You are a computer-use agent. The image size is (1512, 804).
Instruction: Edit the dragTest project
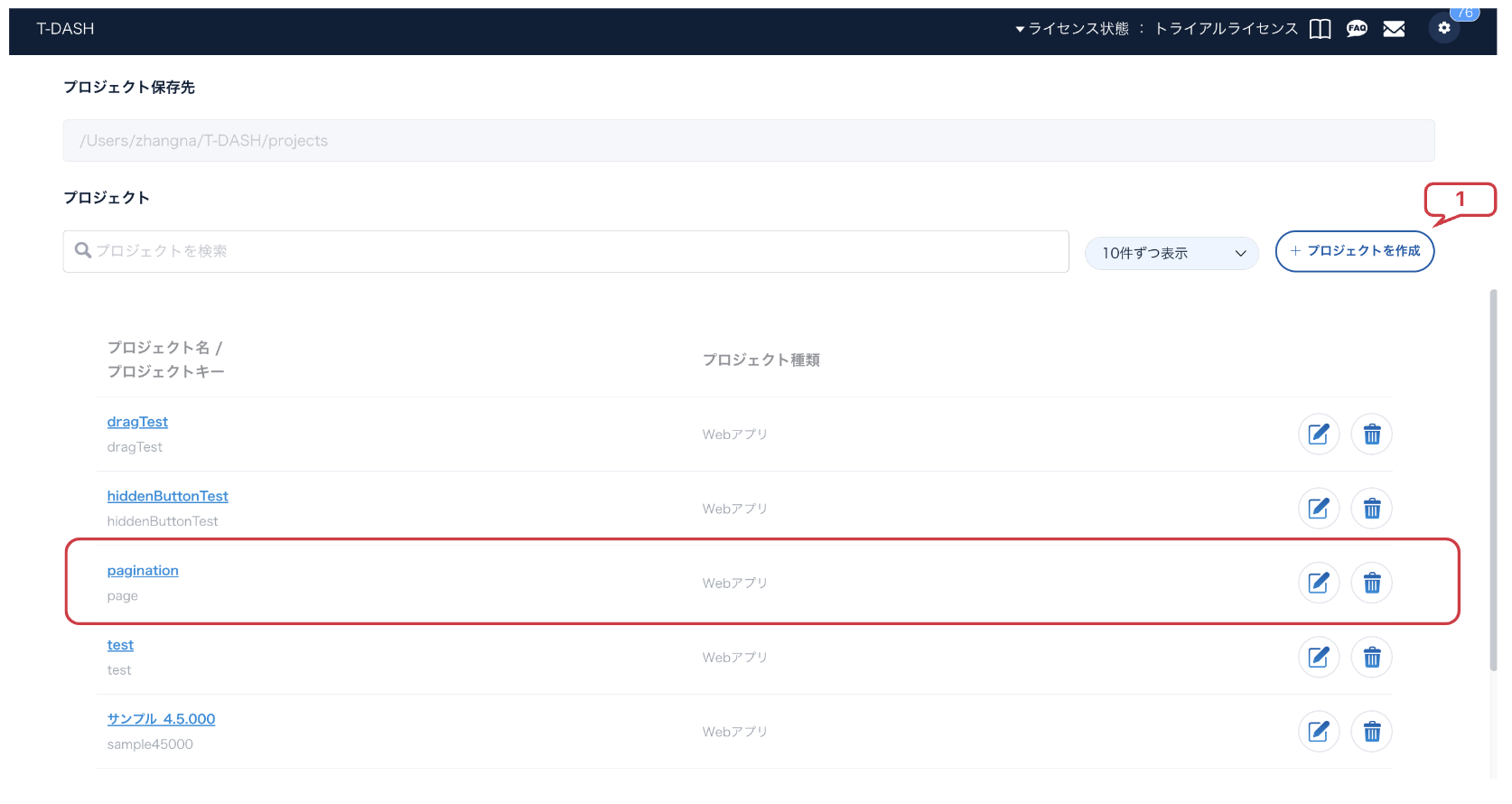click(1319, 435)
